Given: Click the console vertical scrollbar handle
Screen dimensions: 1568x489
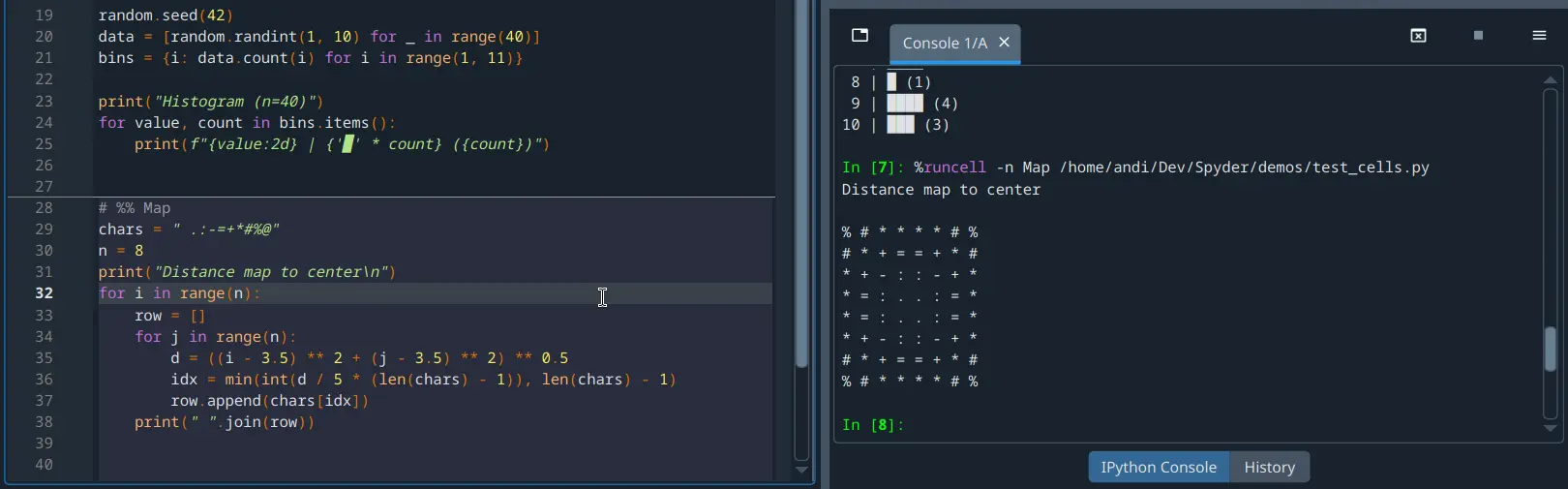Looking at the screenshot, I should [x=1551, y=349].
